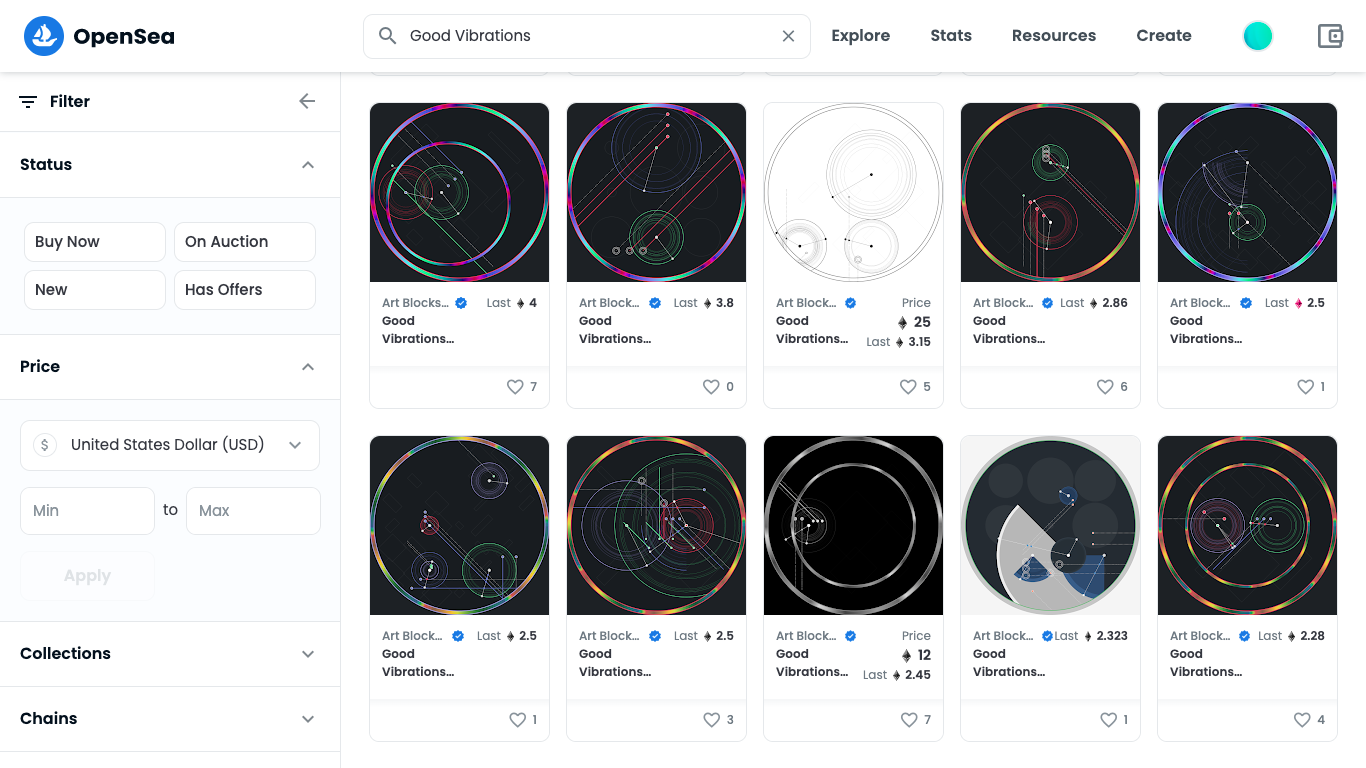Click heart icon on NFT priced 25 ETH

pos(908,387)
